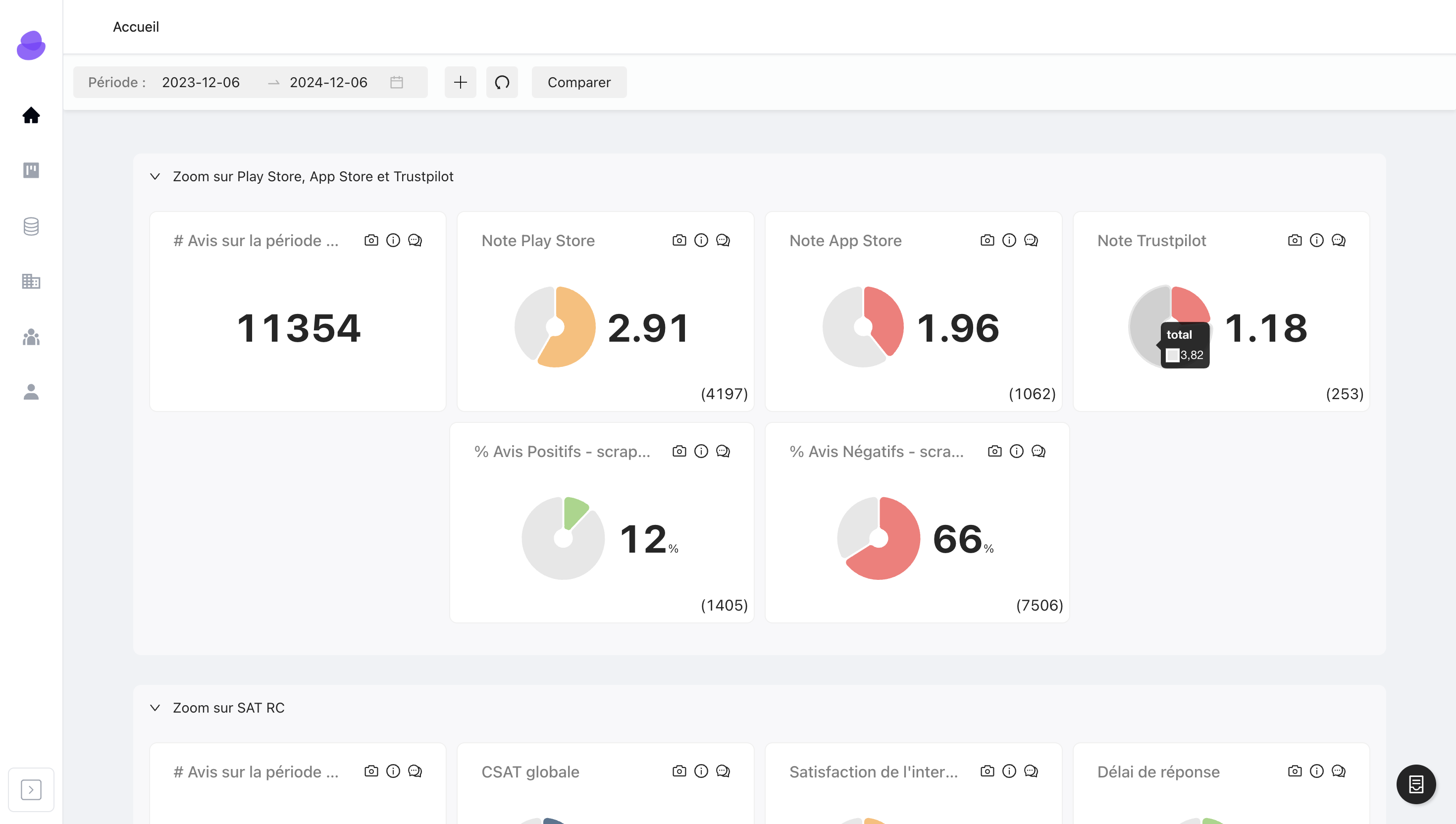Viewport: 1456px width, 824px height.
Task: Click the (1062) count label
Action: [x=1032, y=394]
